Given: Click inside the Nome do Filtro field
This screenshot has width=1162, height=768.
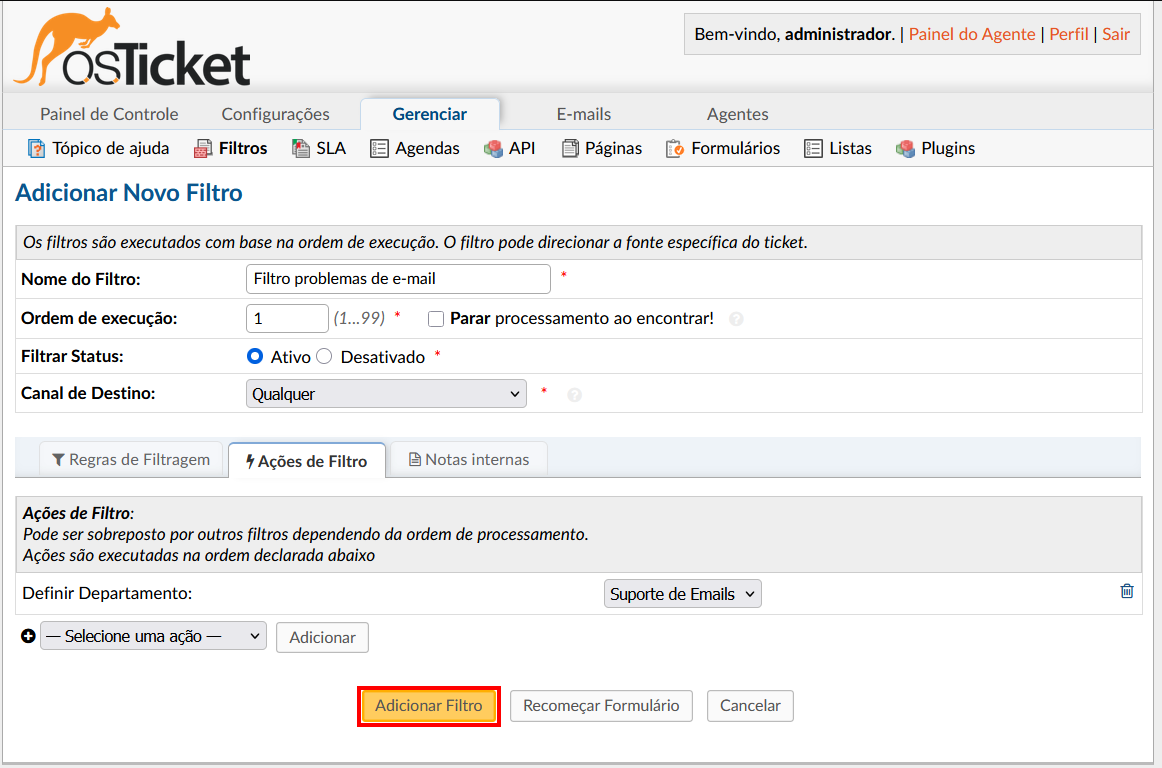Looking at the screenshot, I should (397, 278).
